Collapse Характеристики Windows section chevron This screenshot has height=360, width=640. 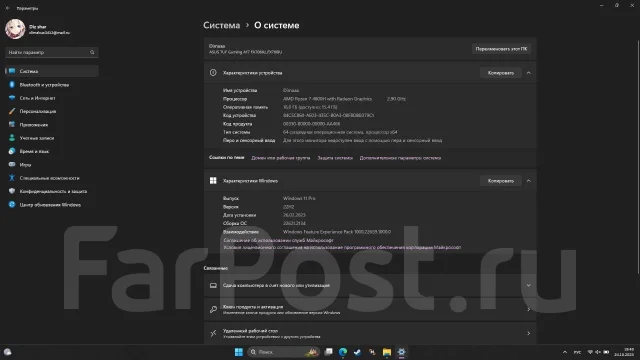pos(529,181)
